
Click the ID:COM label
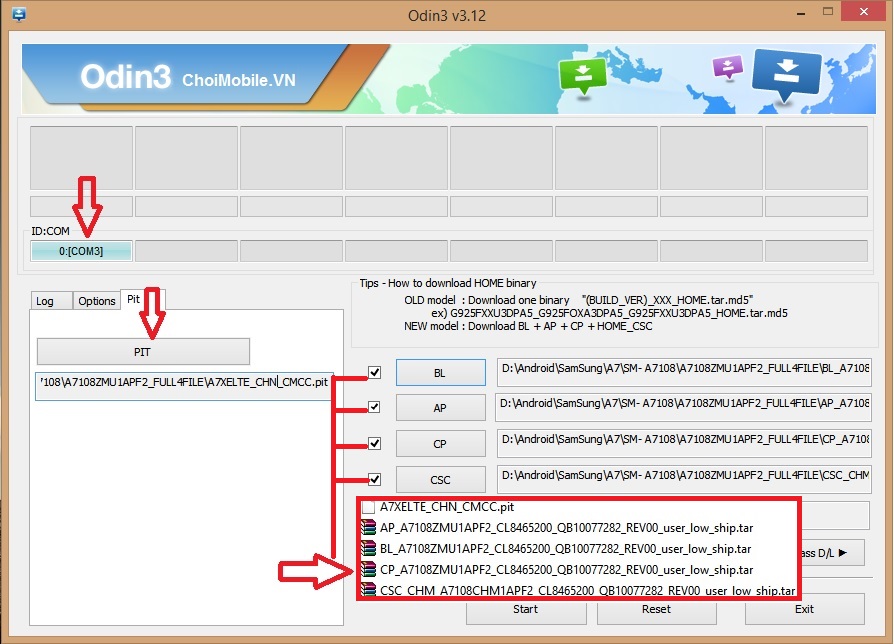click(x=50, y=231)
